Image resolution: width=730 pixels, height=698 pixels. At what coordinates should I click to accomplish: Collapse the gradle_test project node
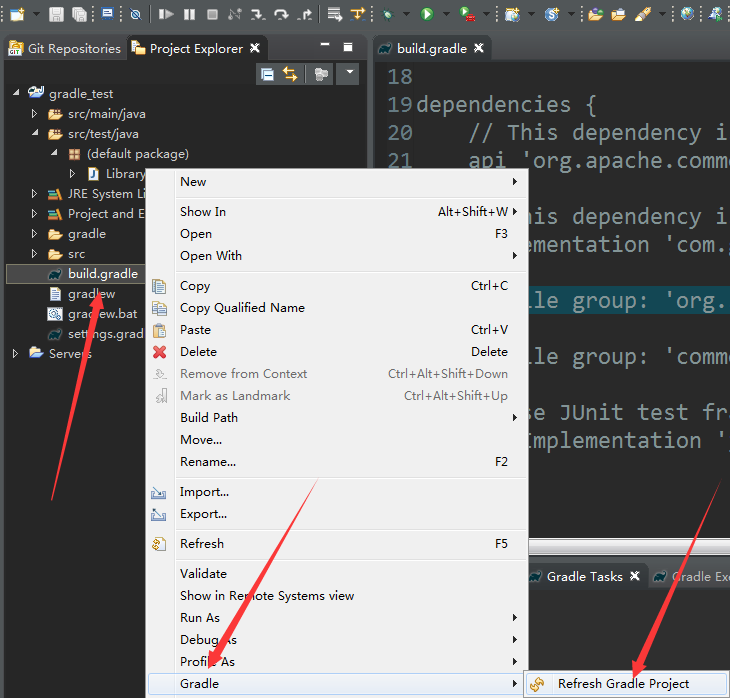pyautogui.click(x=16, y=93)
